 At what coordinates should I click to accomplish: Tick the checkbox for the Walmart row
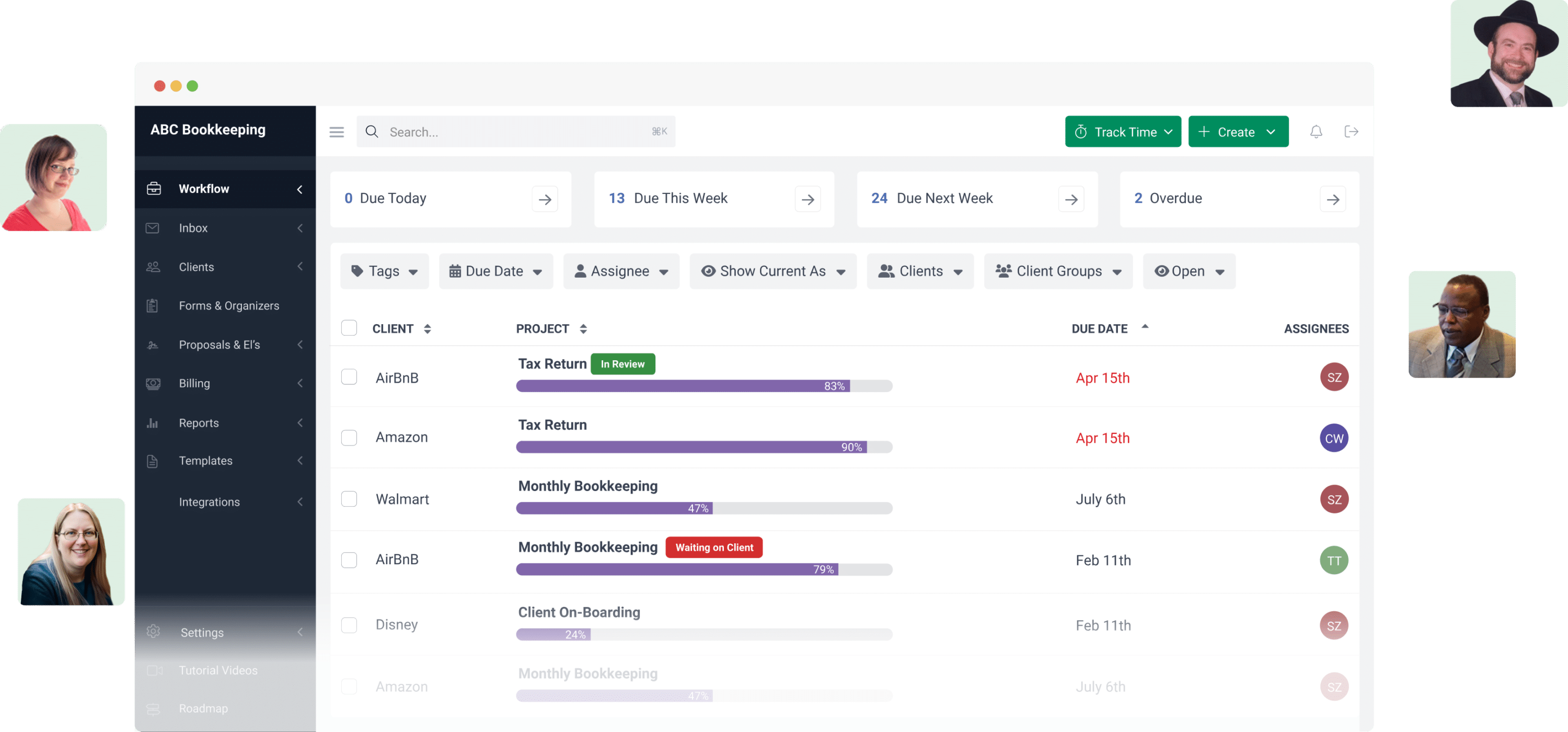pos(349,499)
